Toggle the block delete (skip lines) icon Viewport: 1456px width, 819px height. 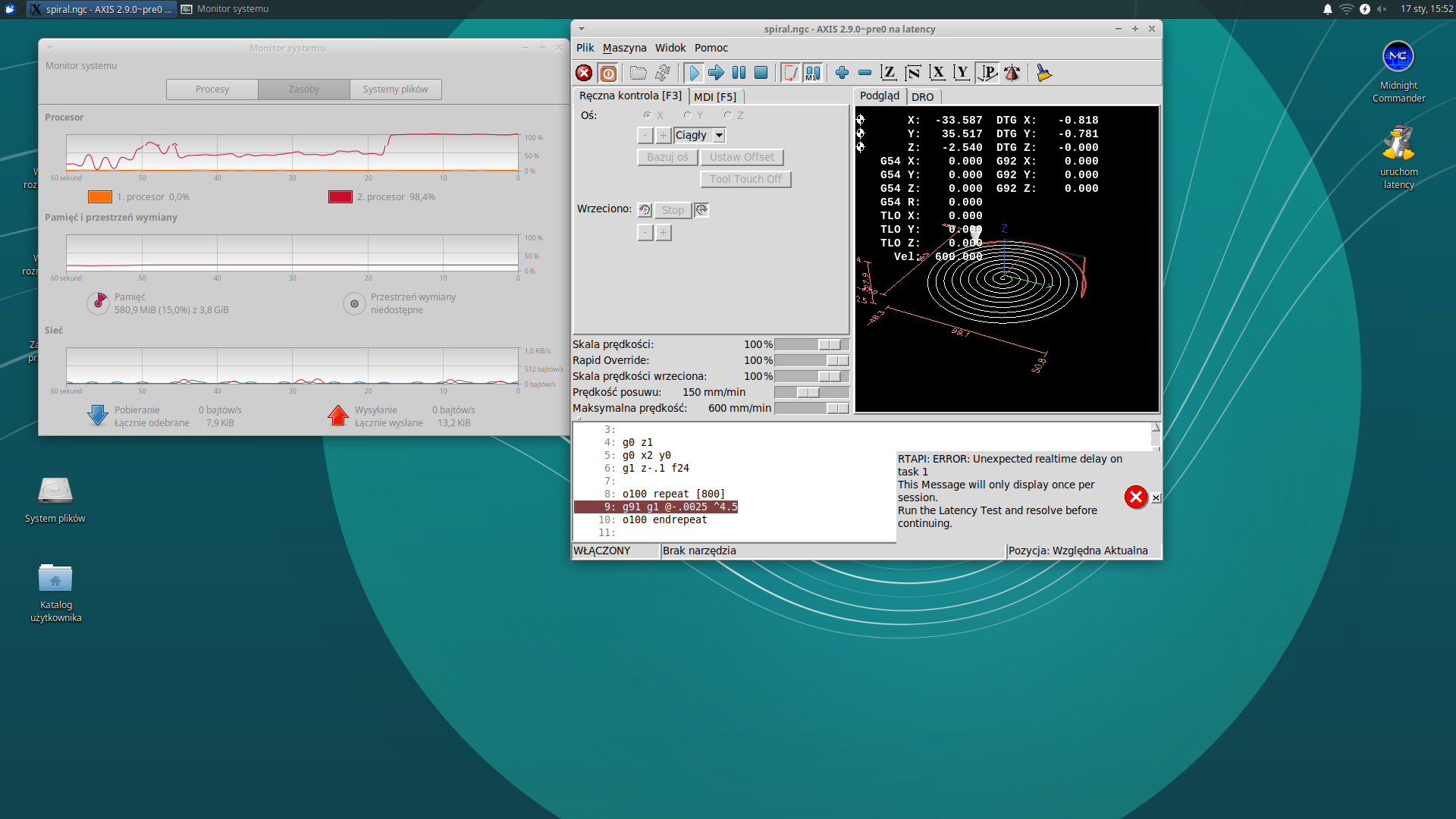(x=790, y=73)
